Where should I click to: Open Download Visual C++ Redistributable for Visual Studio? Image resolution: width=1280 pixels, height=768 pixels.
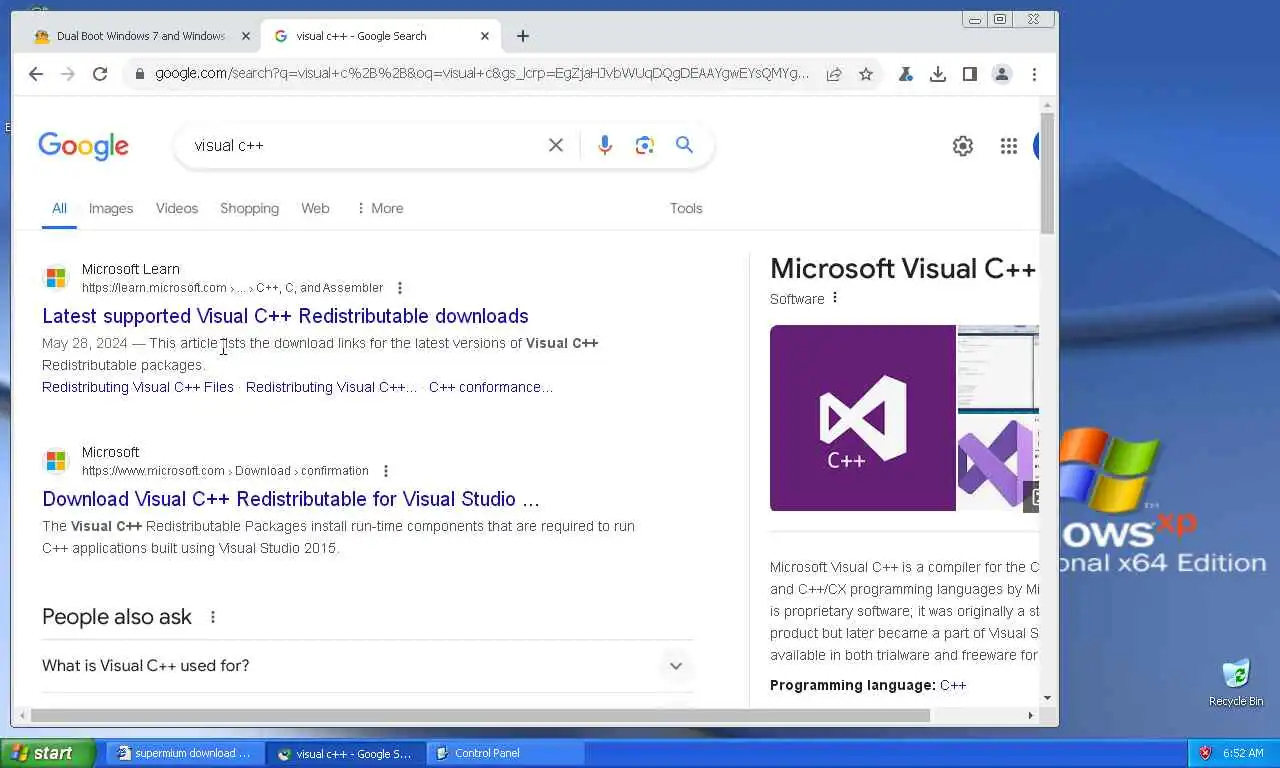pos(291,499)
